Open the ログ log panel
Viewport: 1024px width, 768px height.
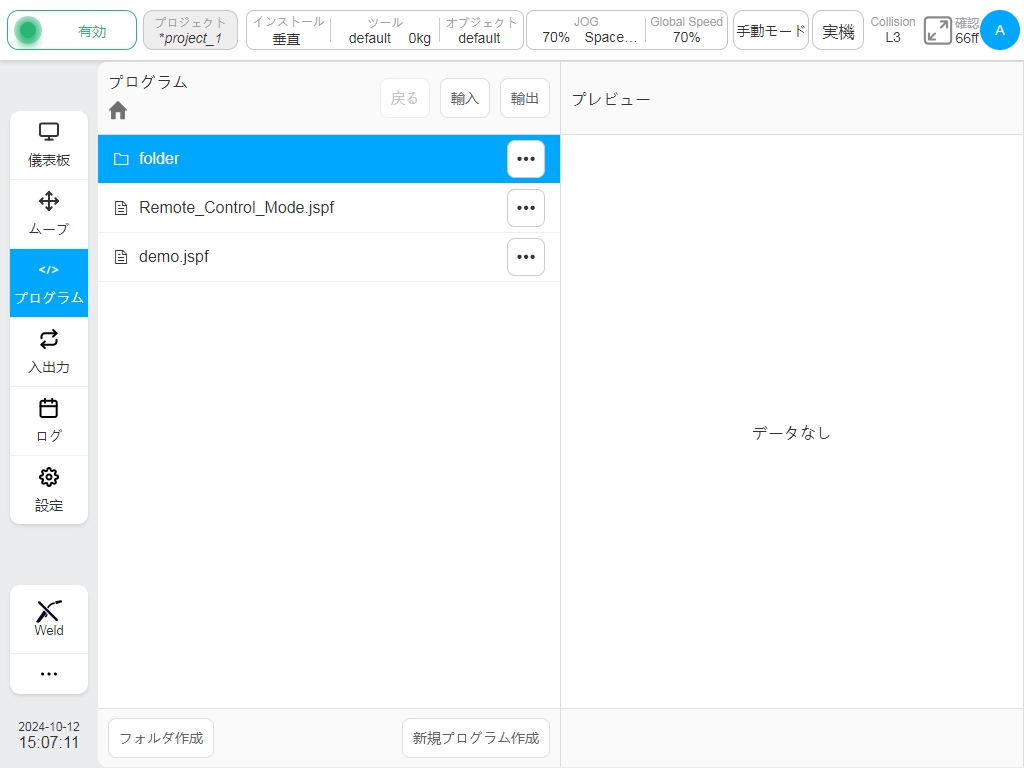49,421
